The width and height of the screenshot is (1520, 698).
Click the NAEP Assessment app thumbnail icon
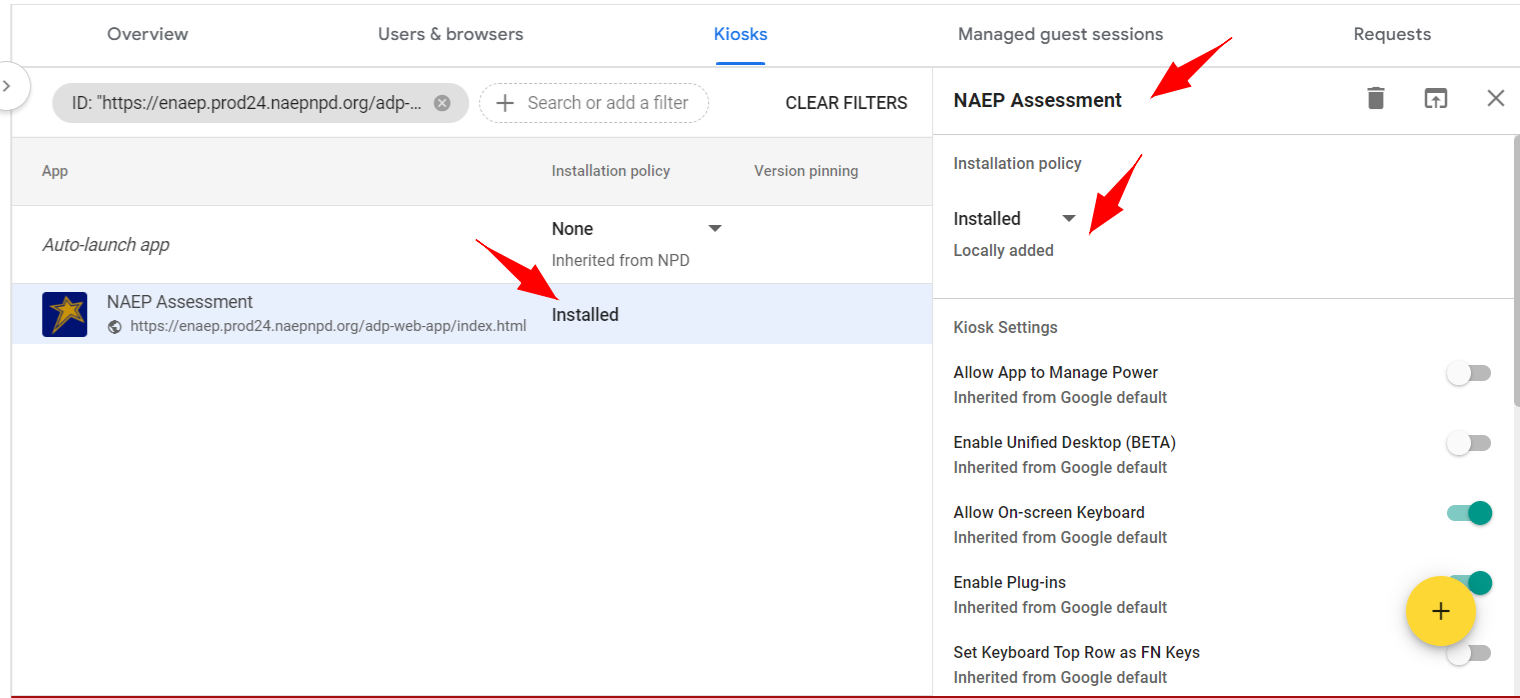click(x=64, y=311)
